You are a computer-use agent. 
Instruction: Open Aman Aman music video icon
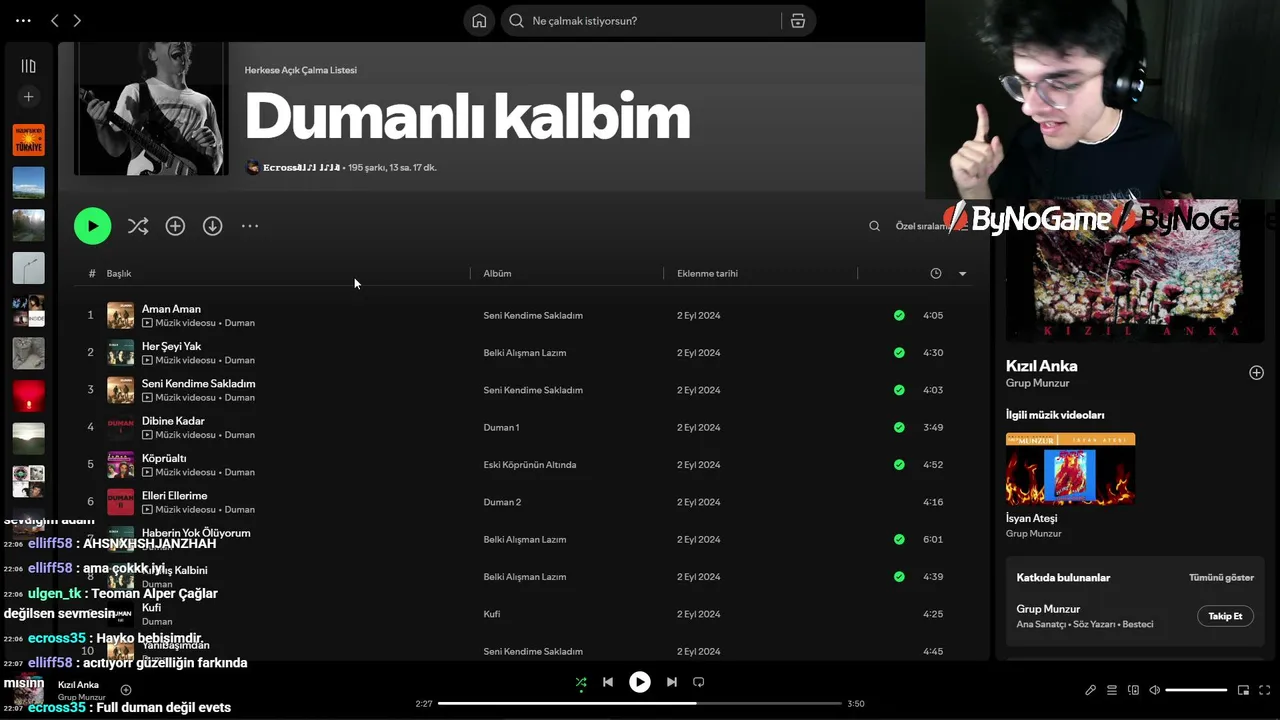coord(147,323)
